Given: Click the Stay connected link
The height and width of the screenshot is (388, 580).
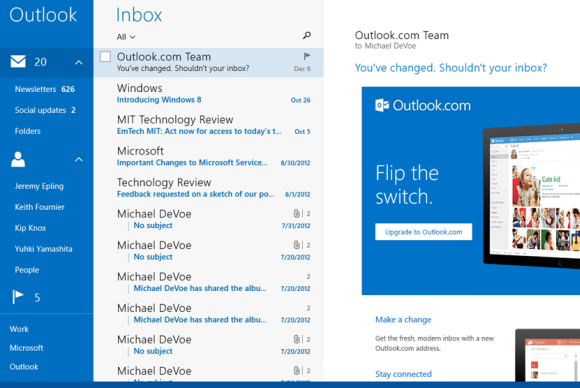Looking at the screenshot, I should point(403,374).
